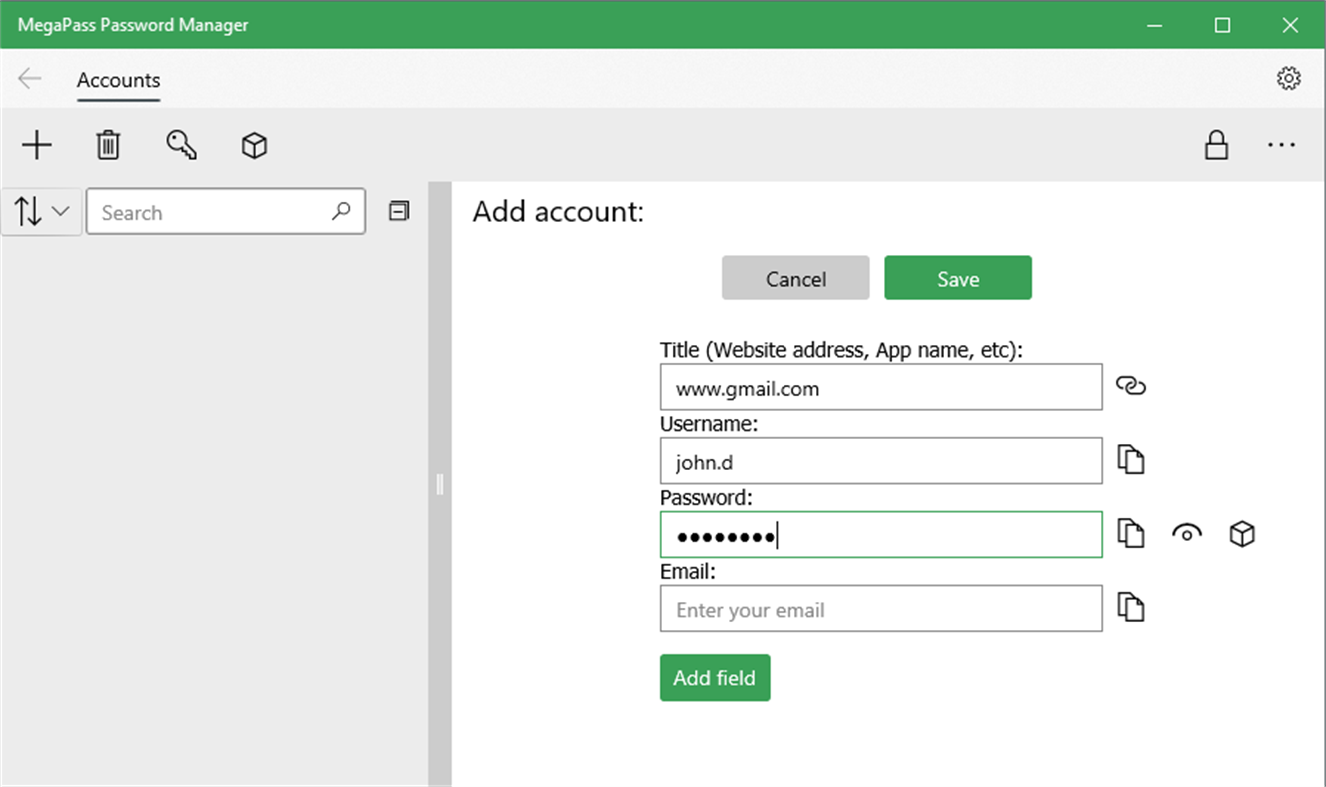Lock the password vault
The image size is (1326, 787).
1216,145
